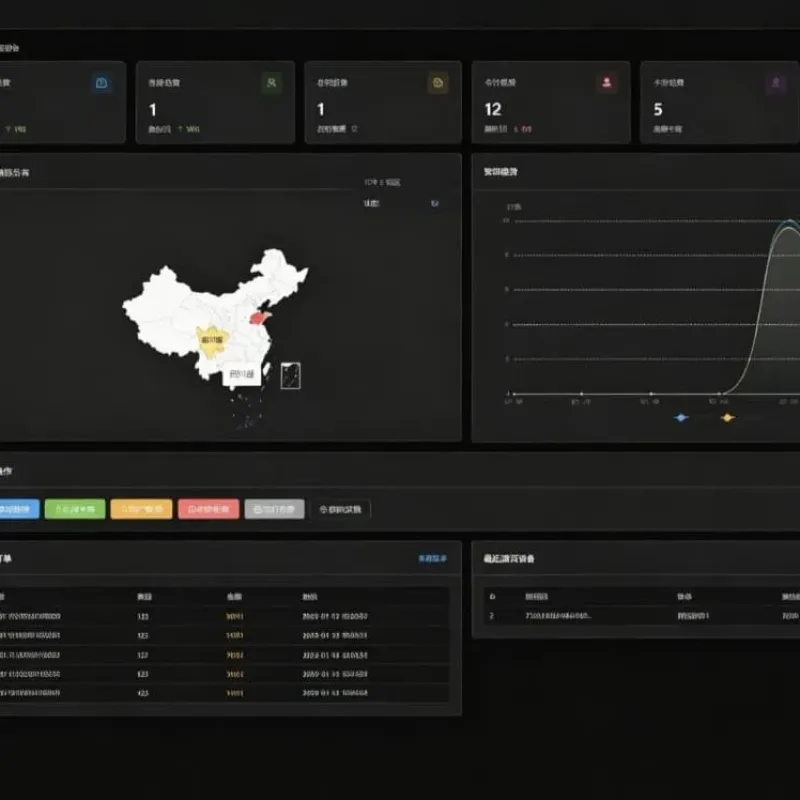Click the green user icon on second card

[271, 83]
